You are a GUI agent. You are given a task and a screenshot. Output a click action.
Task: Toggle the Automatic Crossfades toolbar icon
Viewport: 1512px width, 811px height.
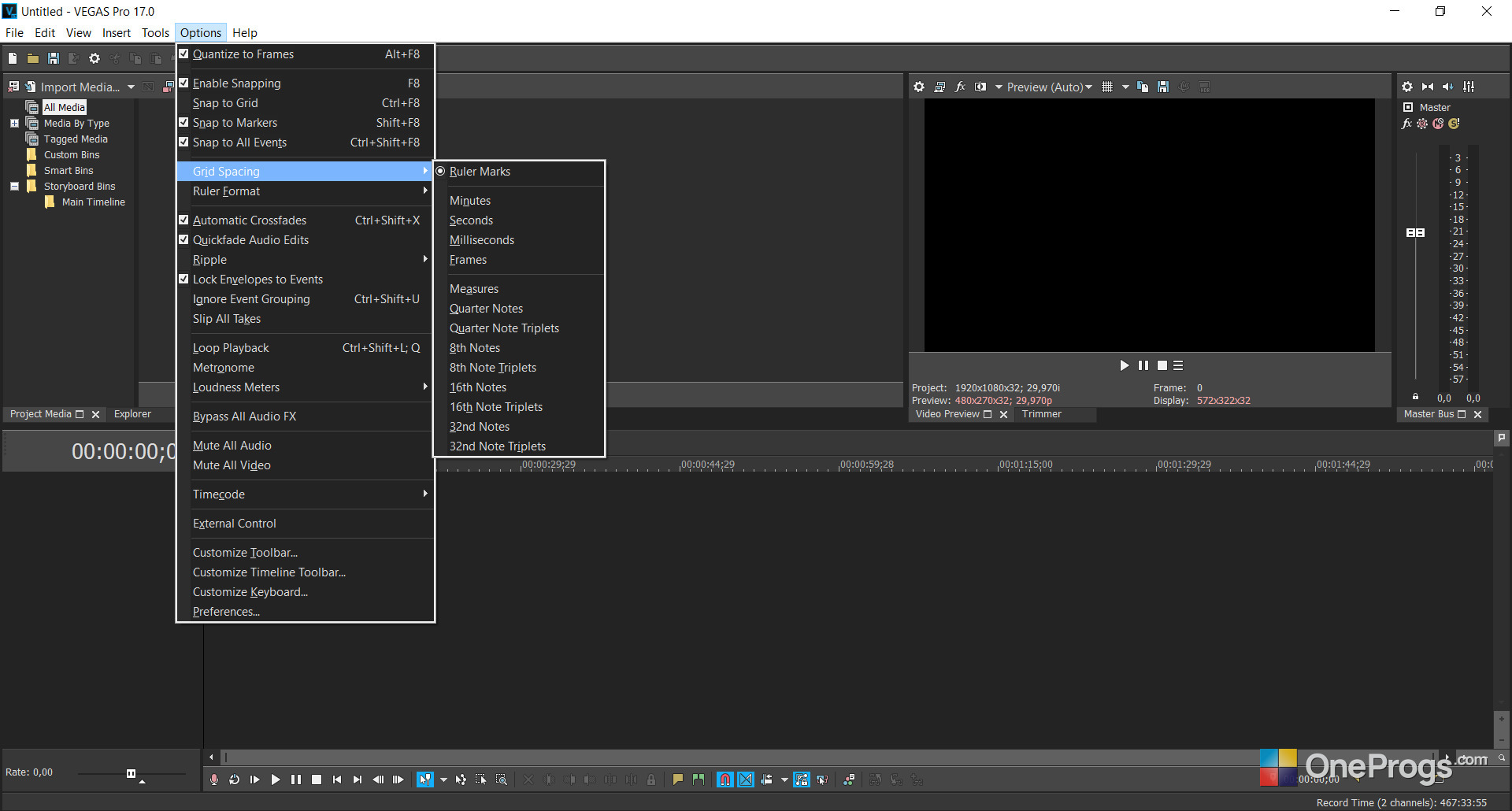coord(746,780)
